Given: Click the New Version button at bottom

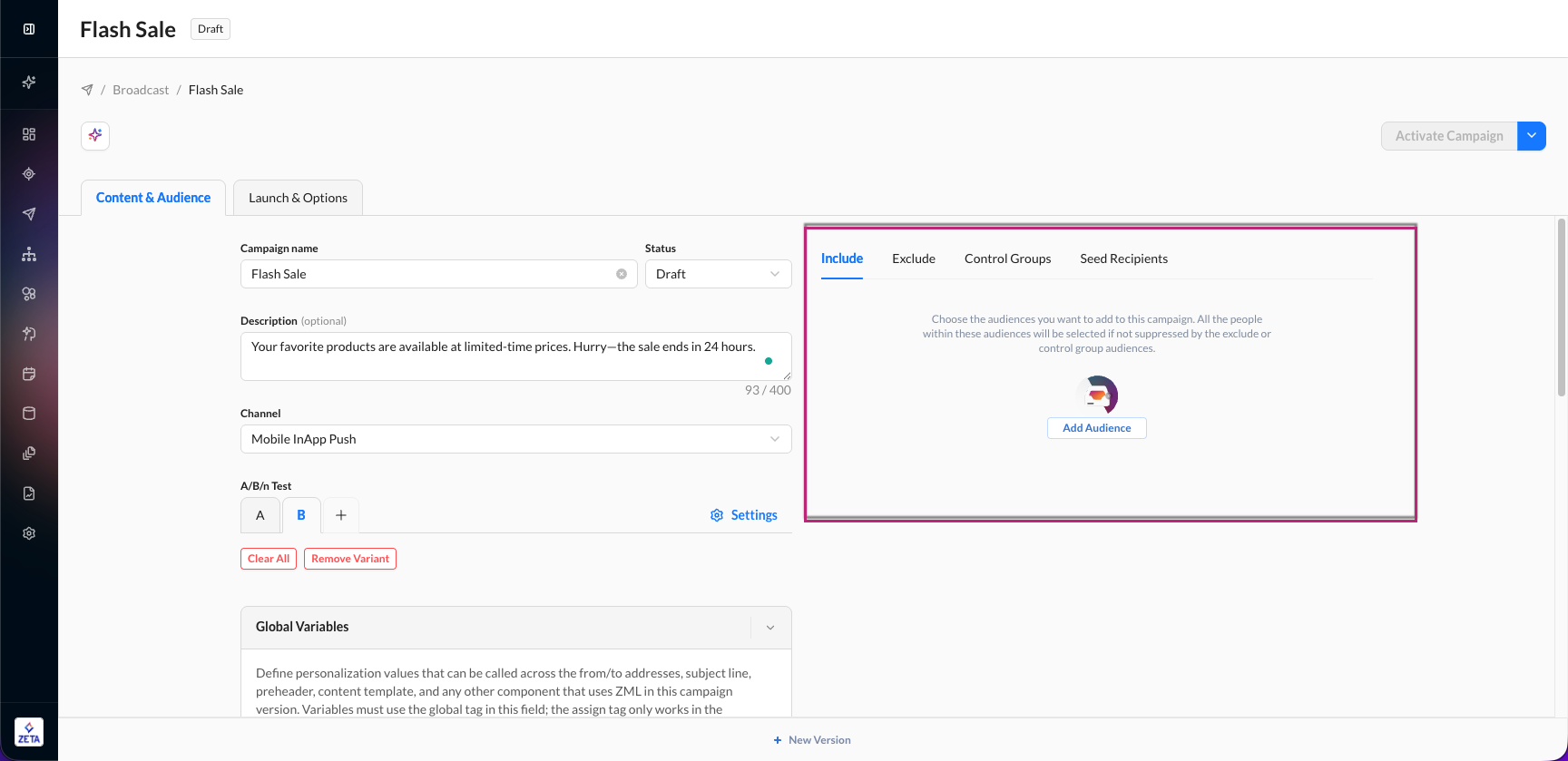Looking at the screenshot, I should pyautogui.click(x=812, y=740).
